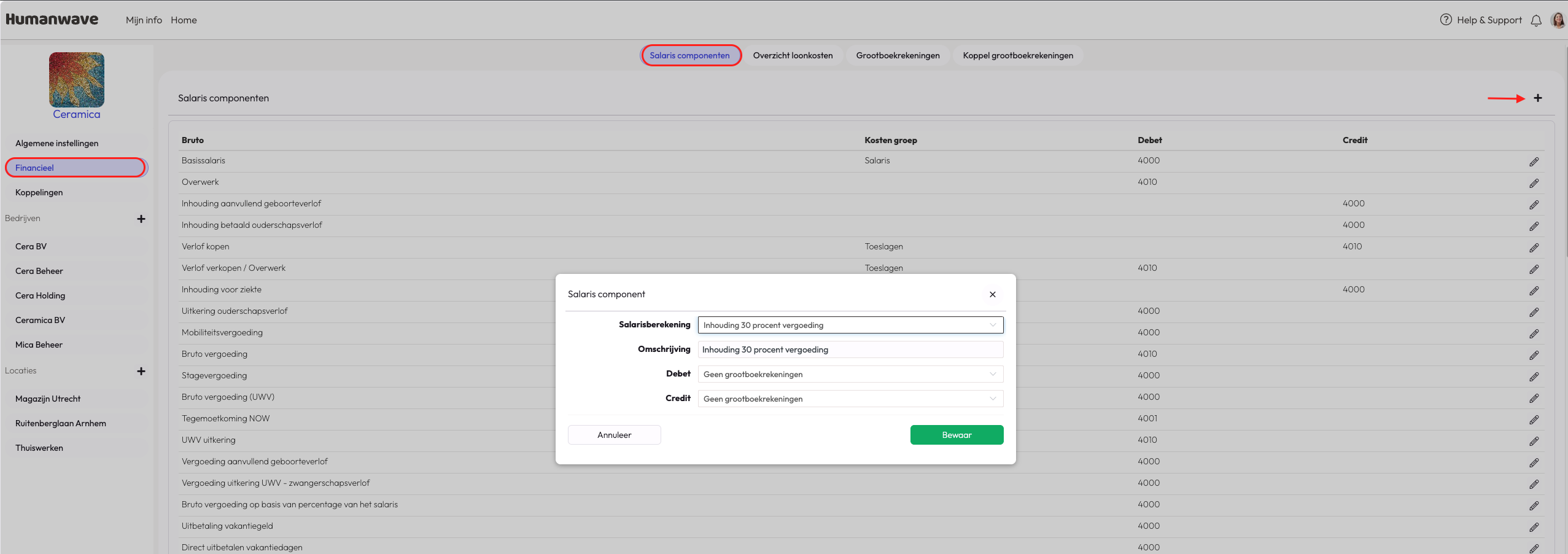Cancel the dialog with Annuleer

click(614, 435)
